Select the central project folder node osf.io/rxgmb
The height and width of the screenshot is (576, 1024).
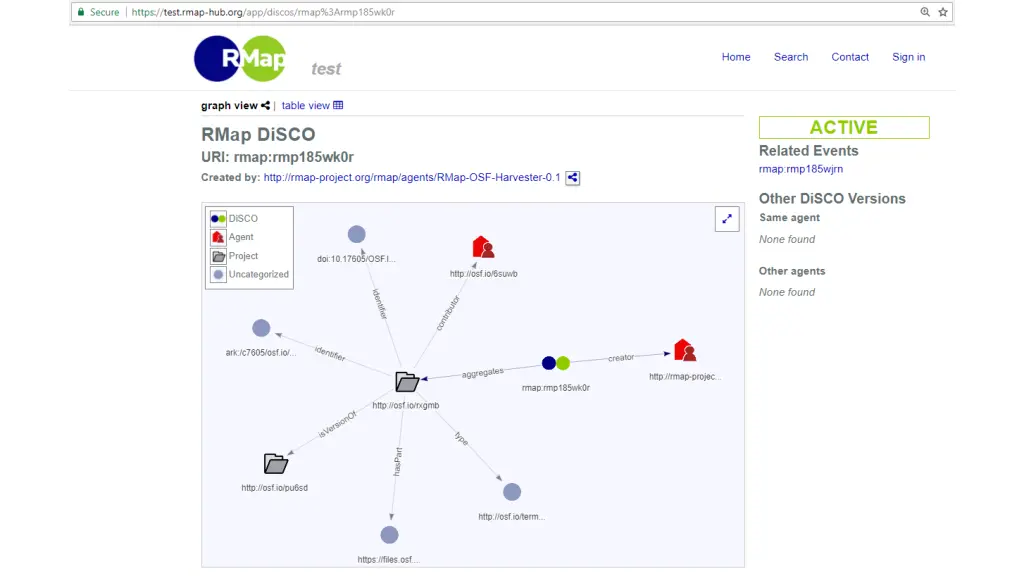(407, 381)
